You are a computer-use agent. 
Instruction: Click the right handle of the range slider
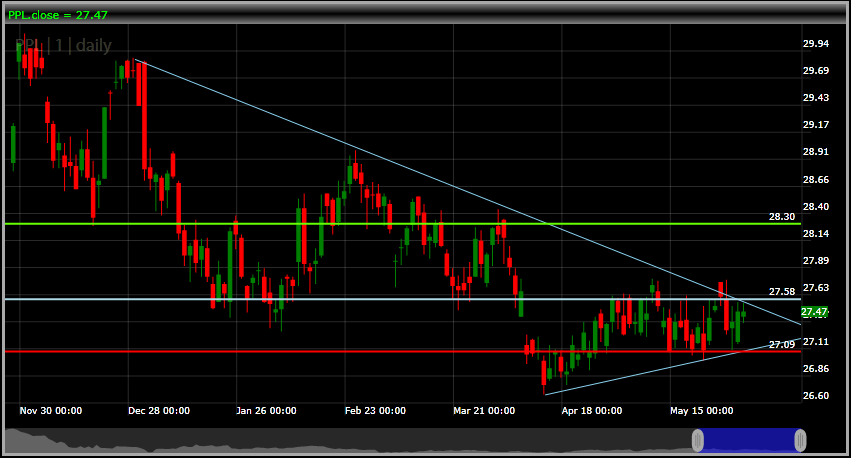[800, 440]
